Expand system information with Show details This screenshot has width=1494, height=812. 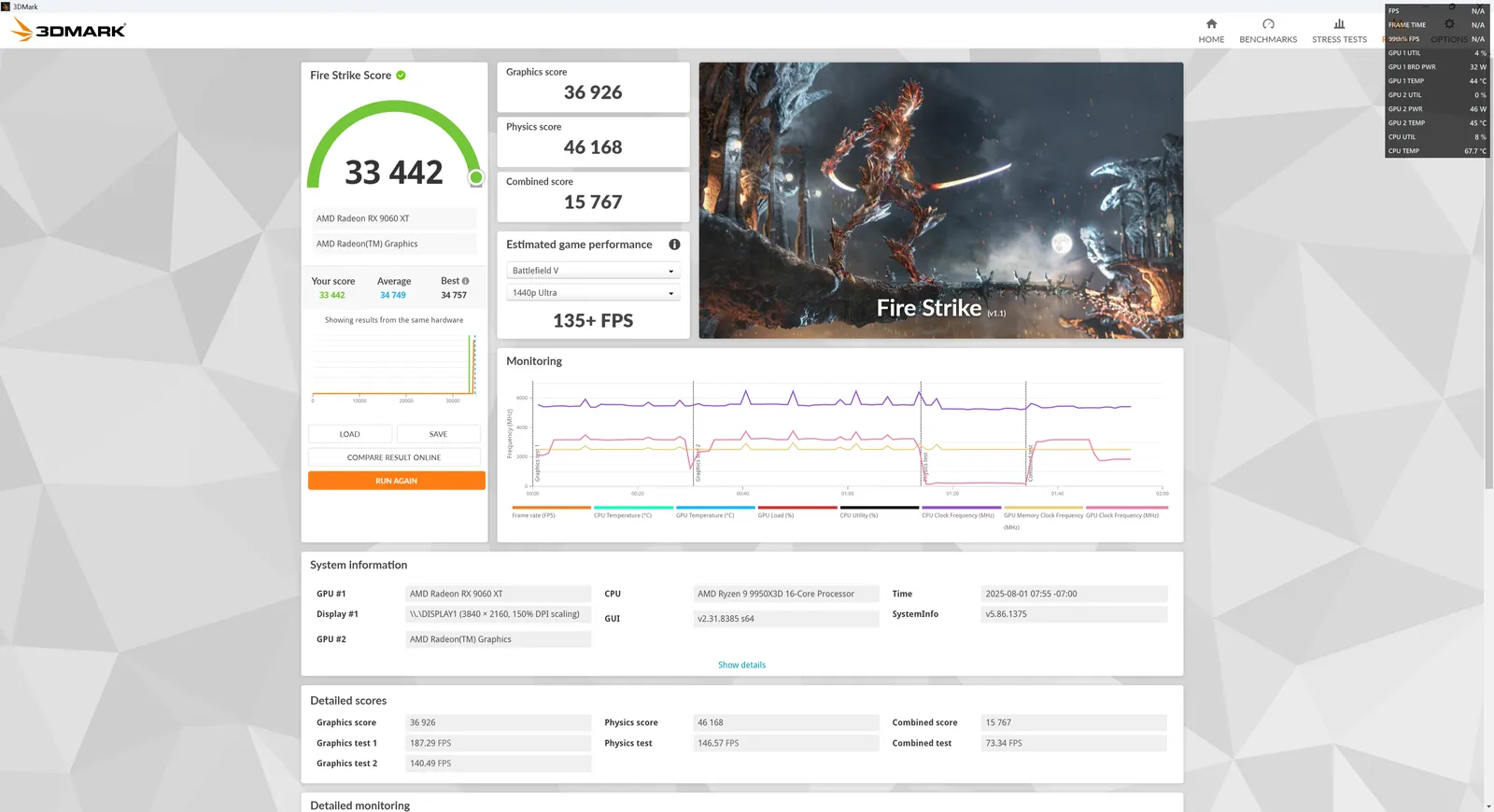click(x=741, y=665)
